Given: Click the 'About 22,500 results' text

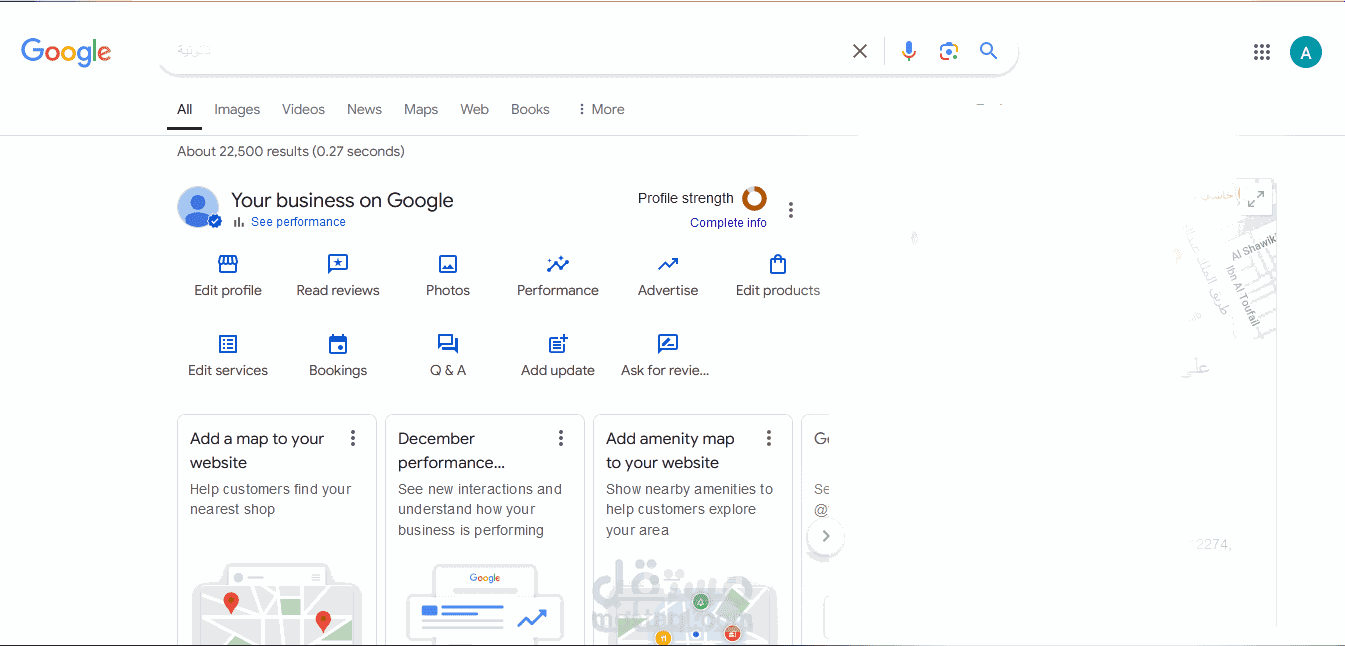Looking at the screenshot, I should click(x=291, y=152).
